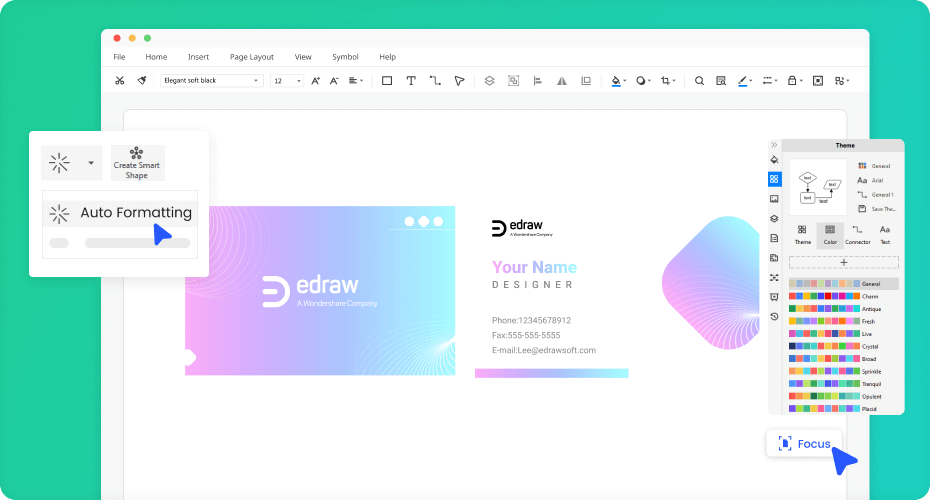Image resolution: width=930 pixels, height=500 pixels.
Task: Select the pointer selection tool
Action: [x=460, y=81]
